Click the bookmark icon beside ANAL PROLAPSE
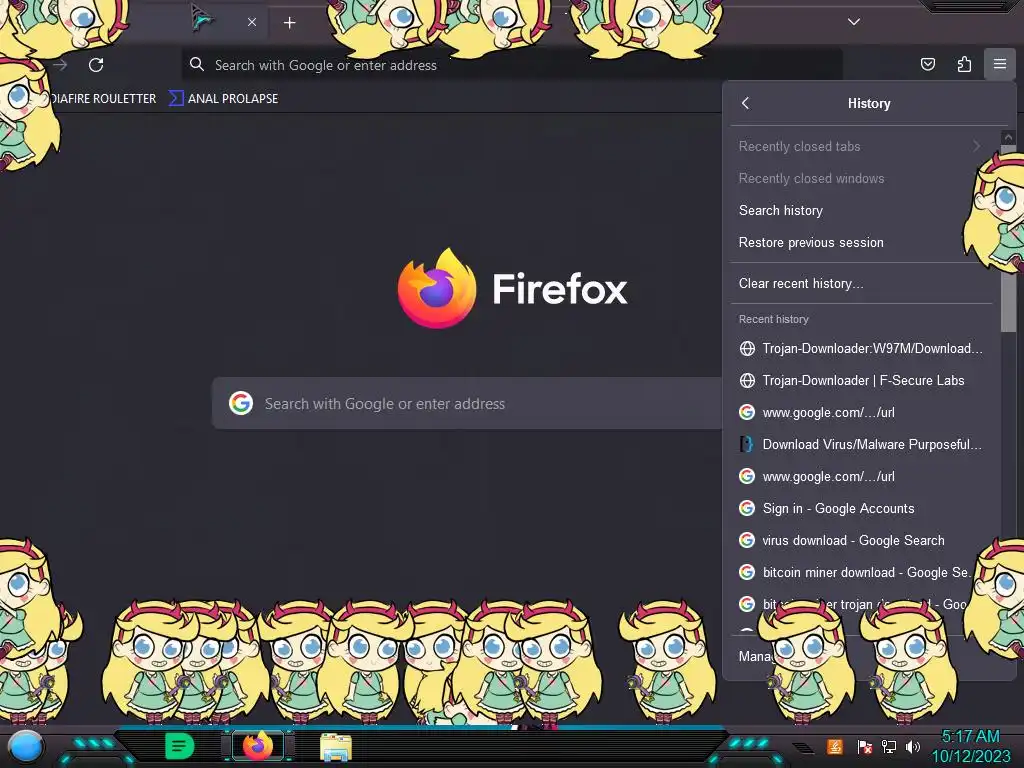The height and width of the screenshot is (768, 1024). point(176,98)
